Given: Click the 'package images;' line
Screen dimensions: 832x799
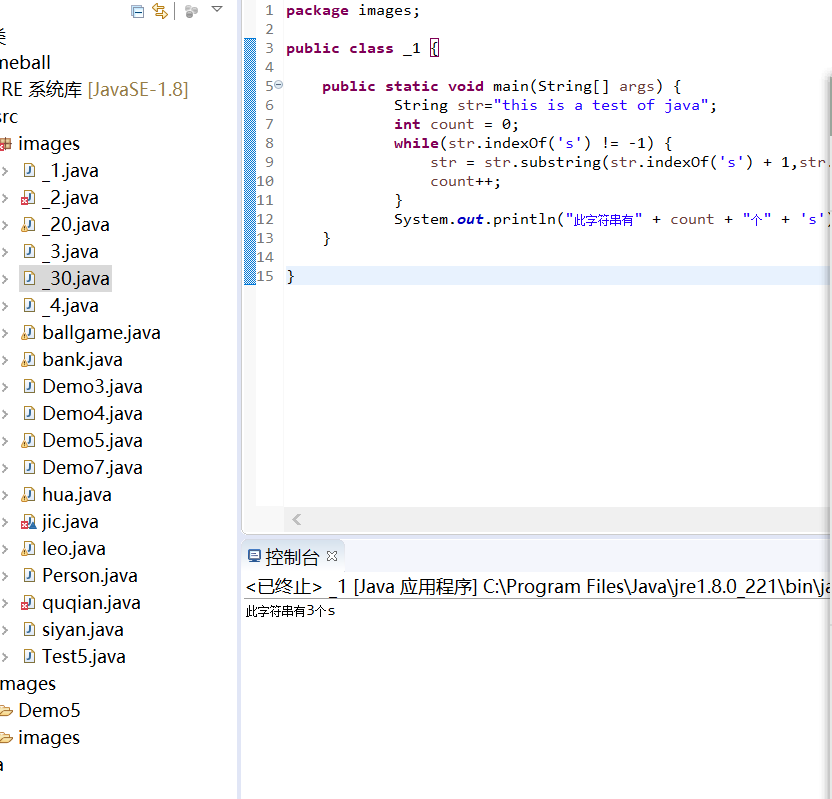Looking at the screenshot, I should point(353,11).
